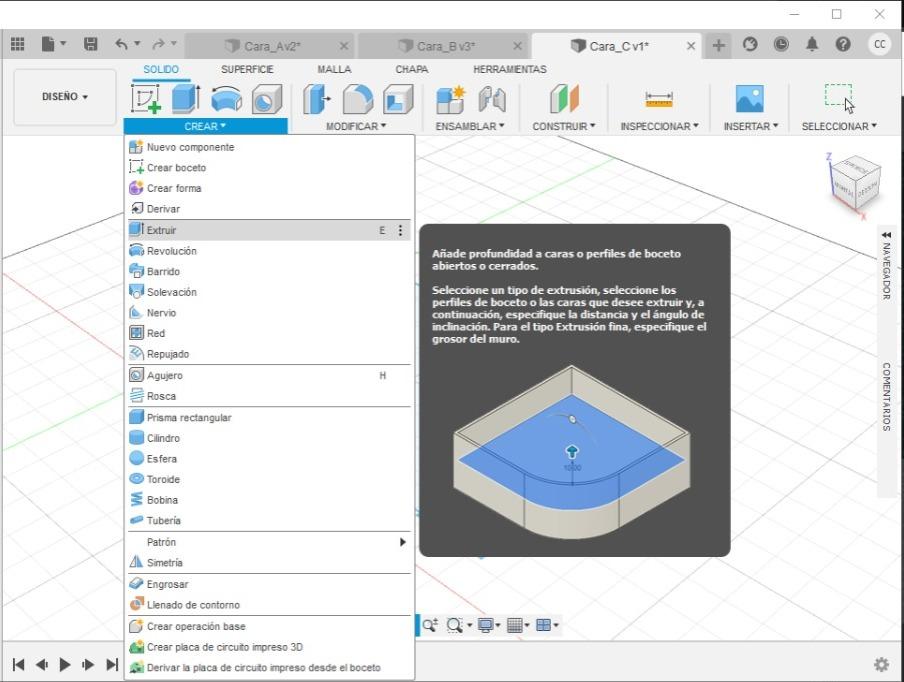Image resolution: width=904 pixels, height=682 pixels.
Task: Collapse the CREAR dropdown menu
Action: pos(205,126)
